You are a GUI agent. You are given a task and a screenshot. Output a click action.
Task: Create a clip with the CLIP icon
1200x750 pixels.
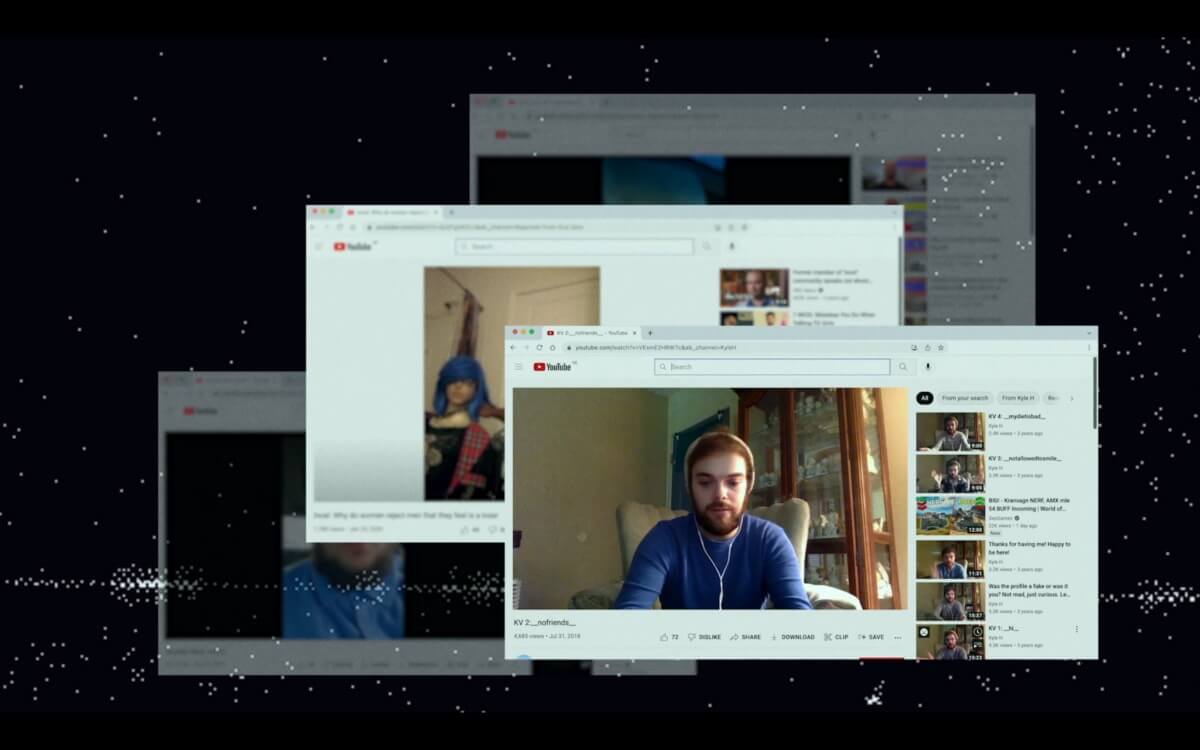pos(838,636)
